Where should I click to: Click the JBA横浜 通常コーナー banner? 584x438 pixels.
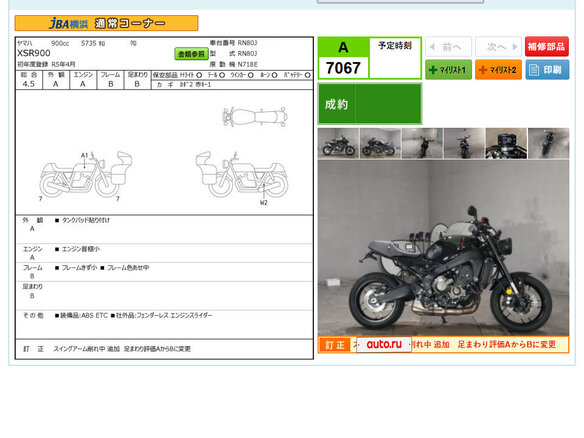point(106,23)
